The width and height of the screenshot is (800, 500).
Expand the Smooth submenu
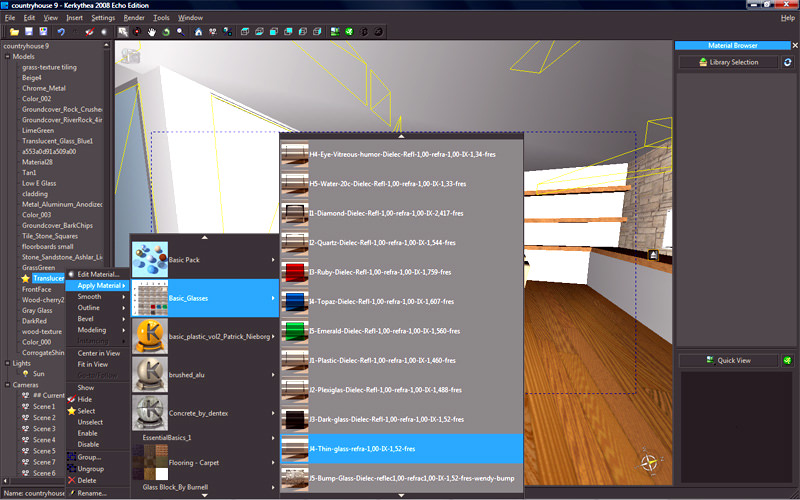tap(97, 296)
